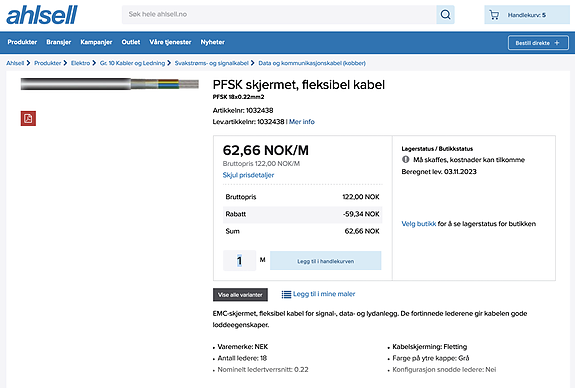Screen dimensions: 575x388
Task: Open the shopping cart icon
Action: (x=494, y=15)
